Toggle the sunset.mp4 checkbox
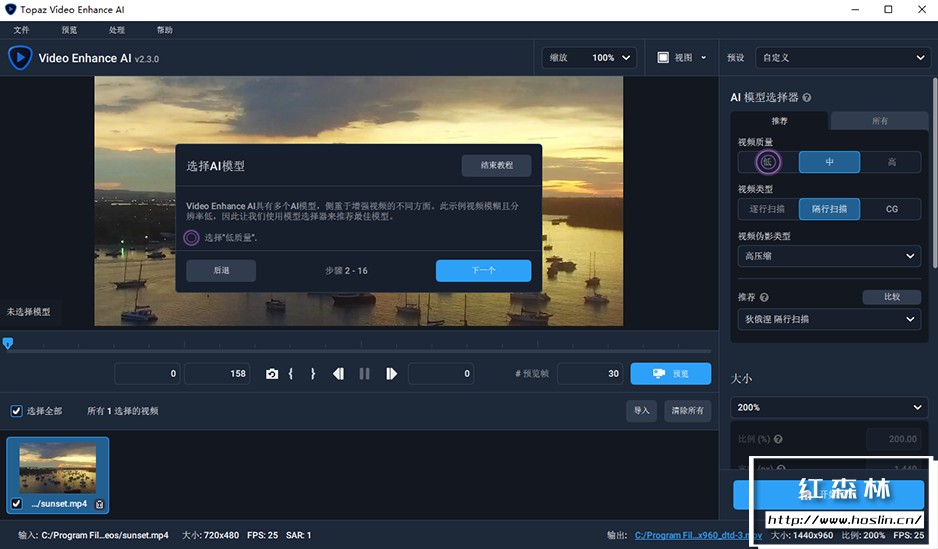This screenshot has width=938, height=549. (17, 504)
